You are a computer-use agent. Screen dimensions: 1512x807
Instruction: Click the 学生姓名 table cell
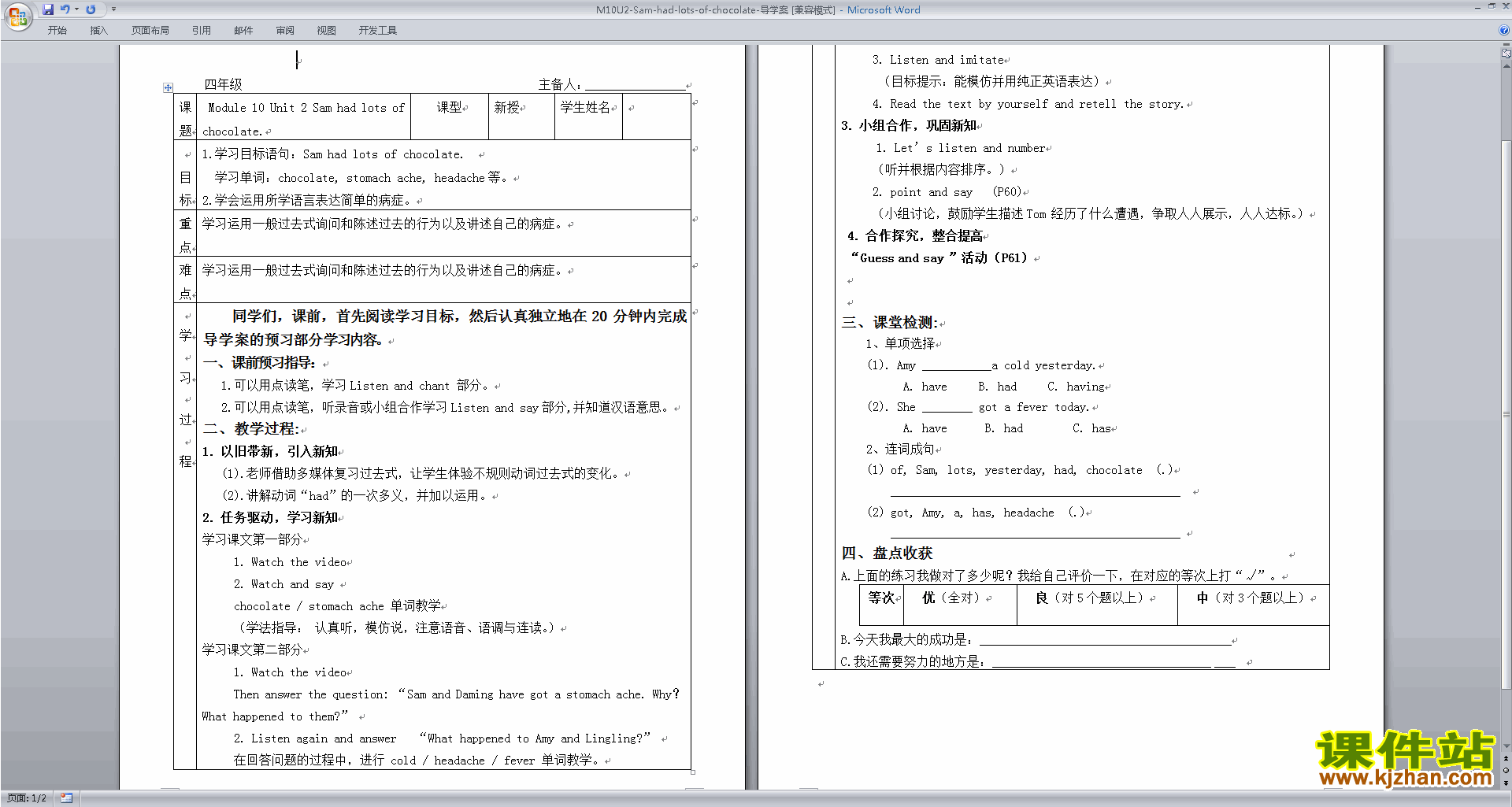[588, 117]
